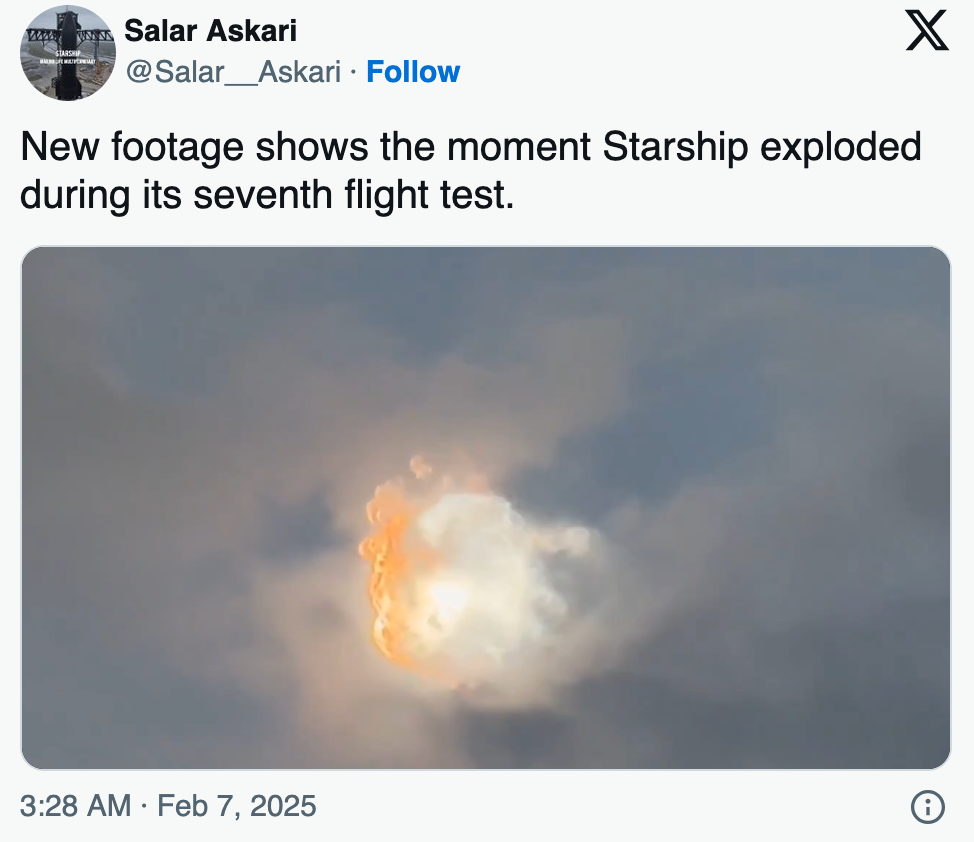Click the smoke plume right of the fireball
This screenshot has height=842, width=974.
[565, 538]
